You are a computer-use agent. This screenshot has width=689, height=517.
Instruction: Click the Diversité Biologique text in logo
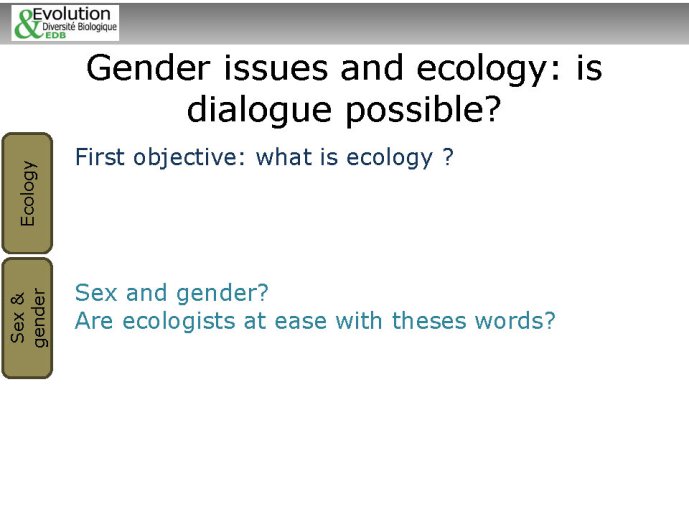80,27
